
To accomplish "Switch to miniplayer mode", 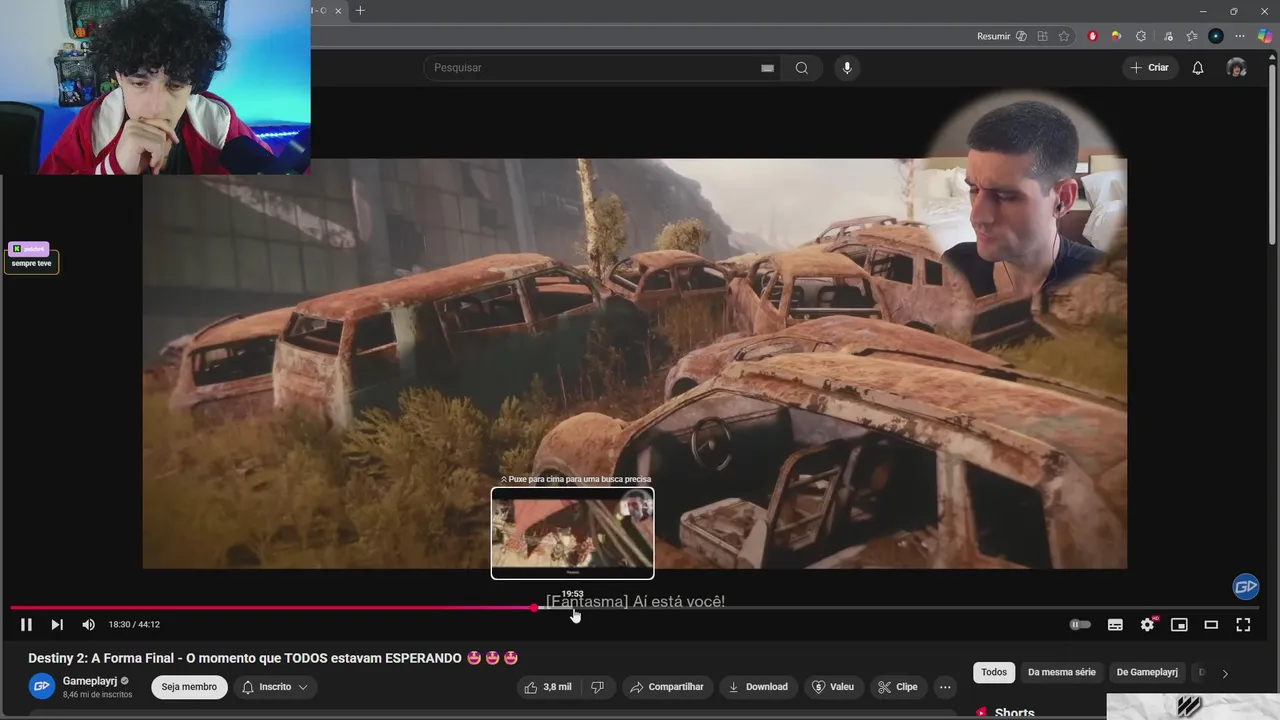I will point(1179,625).
